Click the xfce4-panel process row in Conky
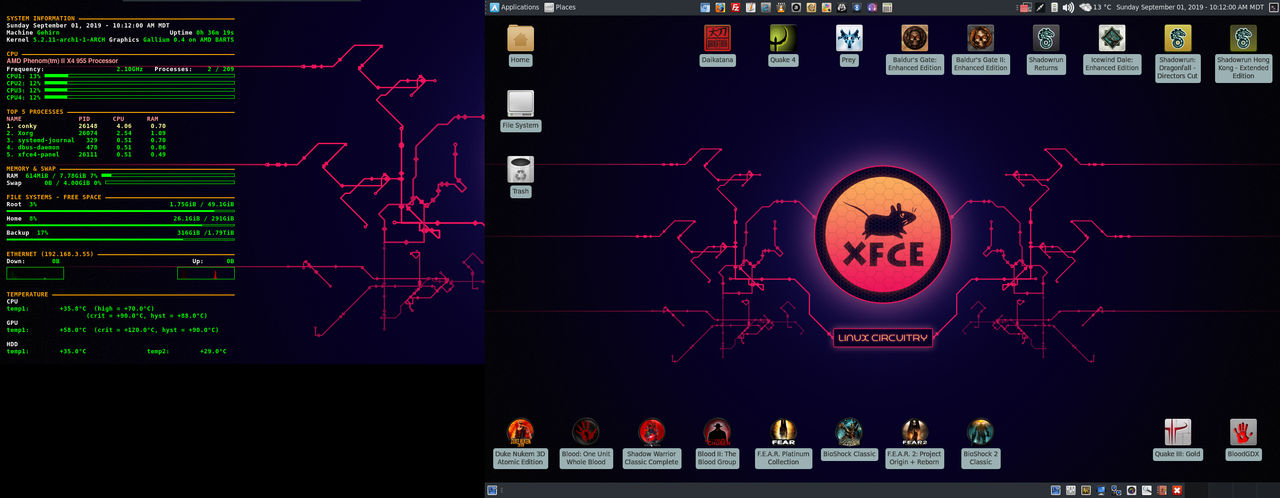 (x=84, y=155)
